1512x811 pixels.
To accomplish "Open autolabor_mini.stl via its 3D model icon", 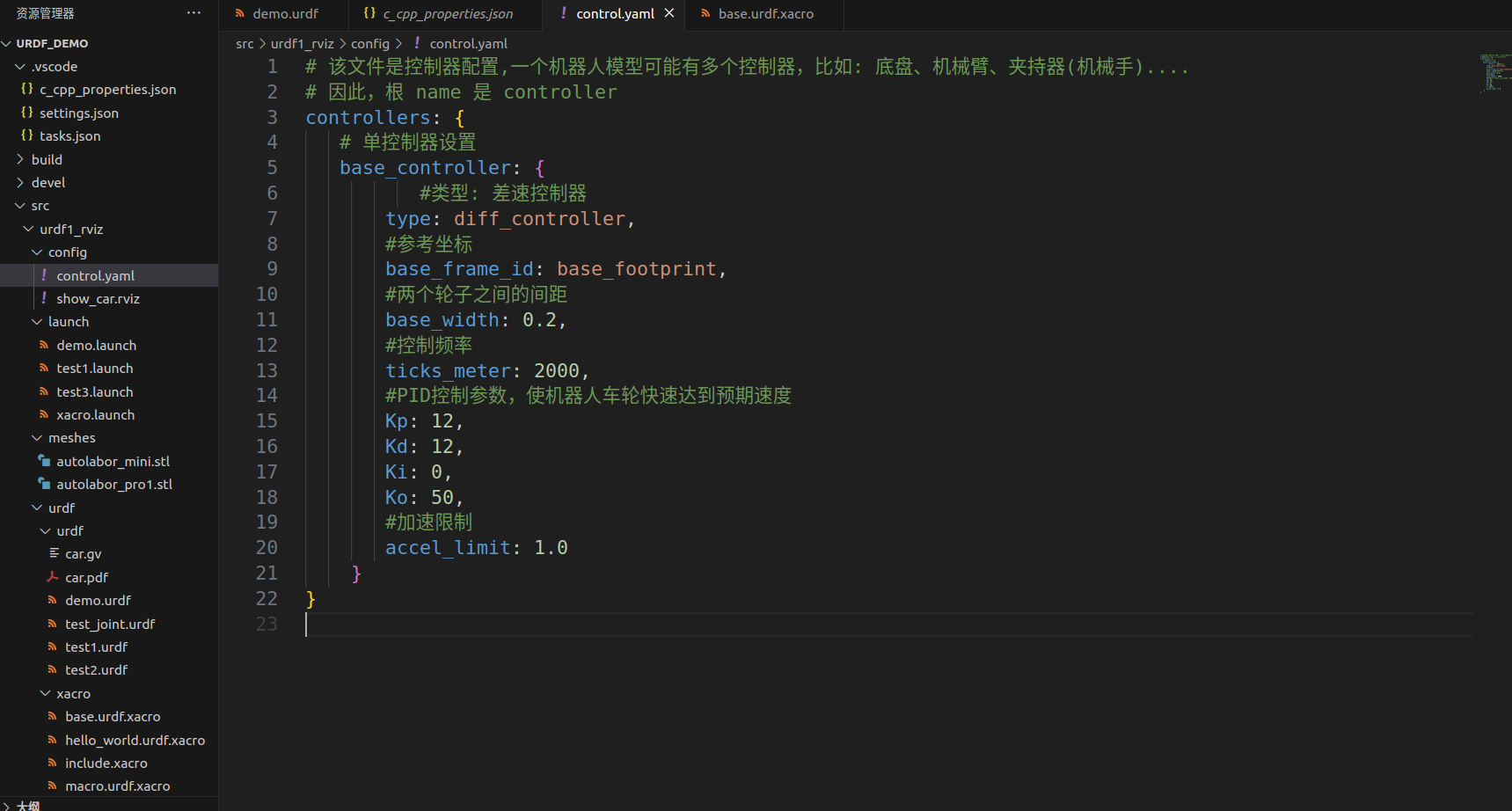I will point(43,461).
